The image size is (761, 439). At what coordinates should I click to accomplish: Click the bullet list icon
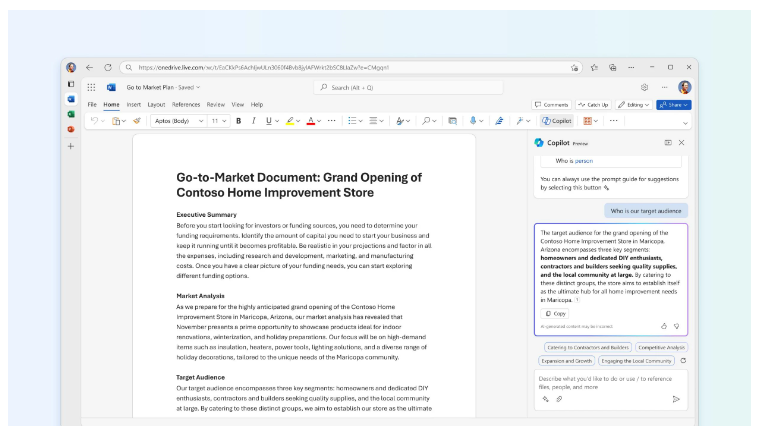click(x=352, y=121)
